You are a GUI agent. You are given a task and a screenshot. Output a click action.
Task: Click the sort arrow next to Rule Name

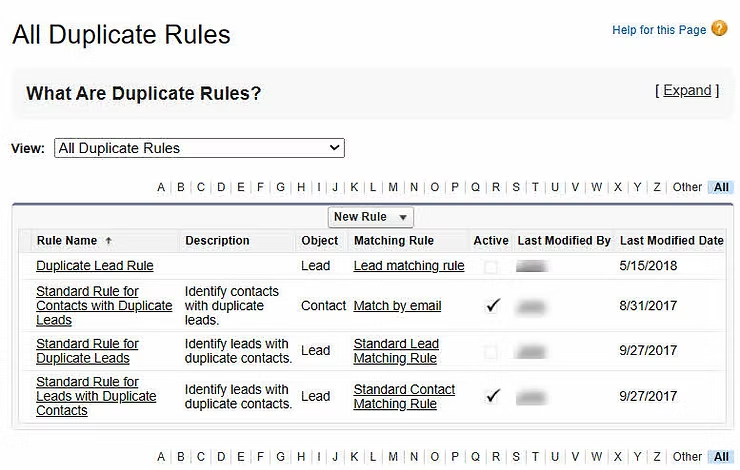[x=108, y=241]
